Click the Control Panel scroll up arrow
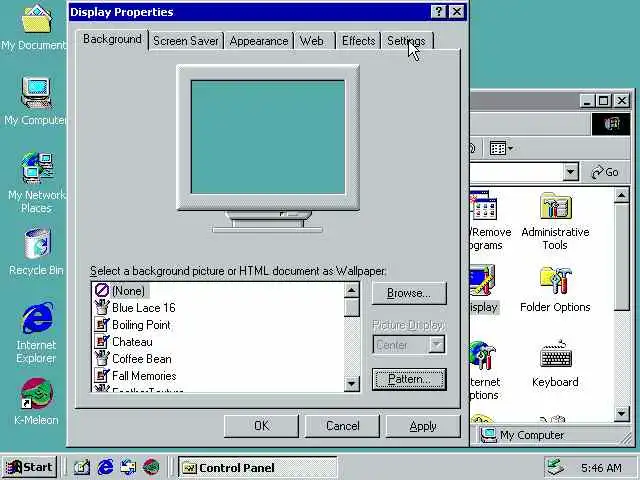Image resolution: width=640 pixels, height=480 pixels. click(x=621, y=196)
